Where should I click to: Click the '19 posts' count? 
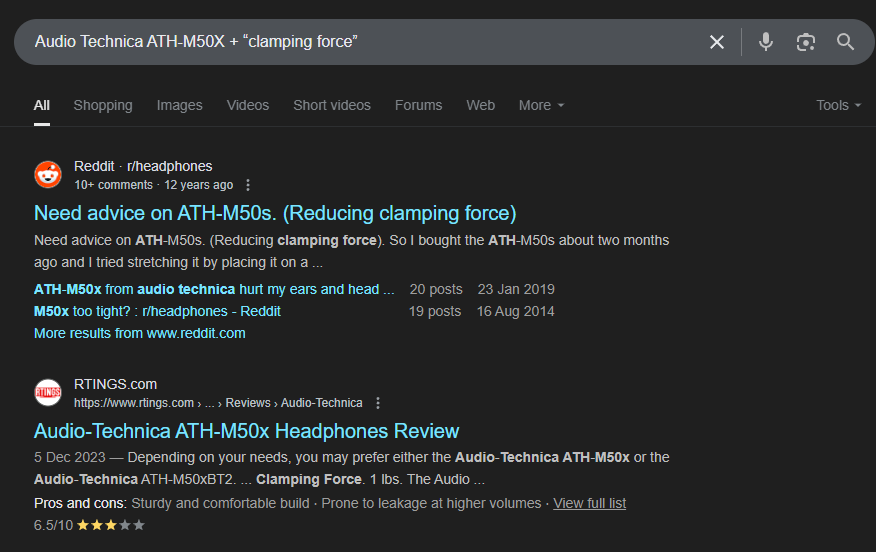pyautogui.click(x=435, y=311)
